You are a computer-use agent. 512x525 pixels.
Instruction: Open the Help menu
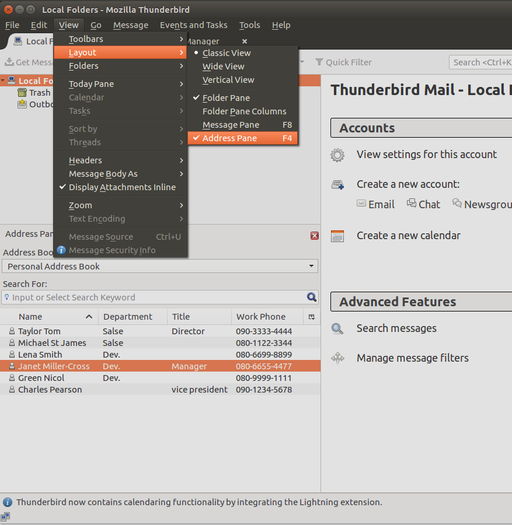point(281,25)
